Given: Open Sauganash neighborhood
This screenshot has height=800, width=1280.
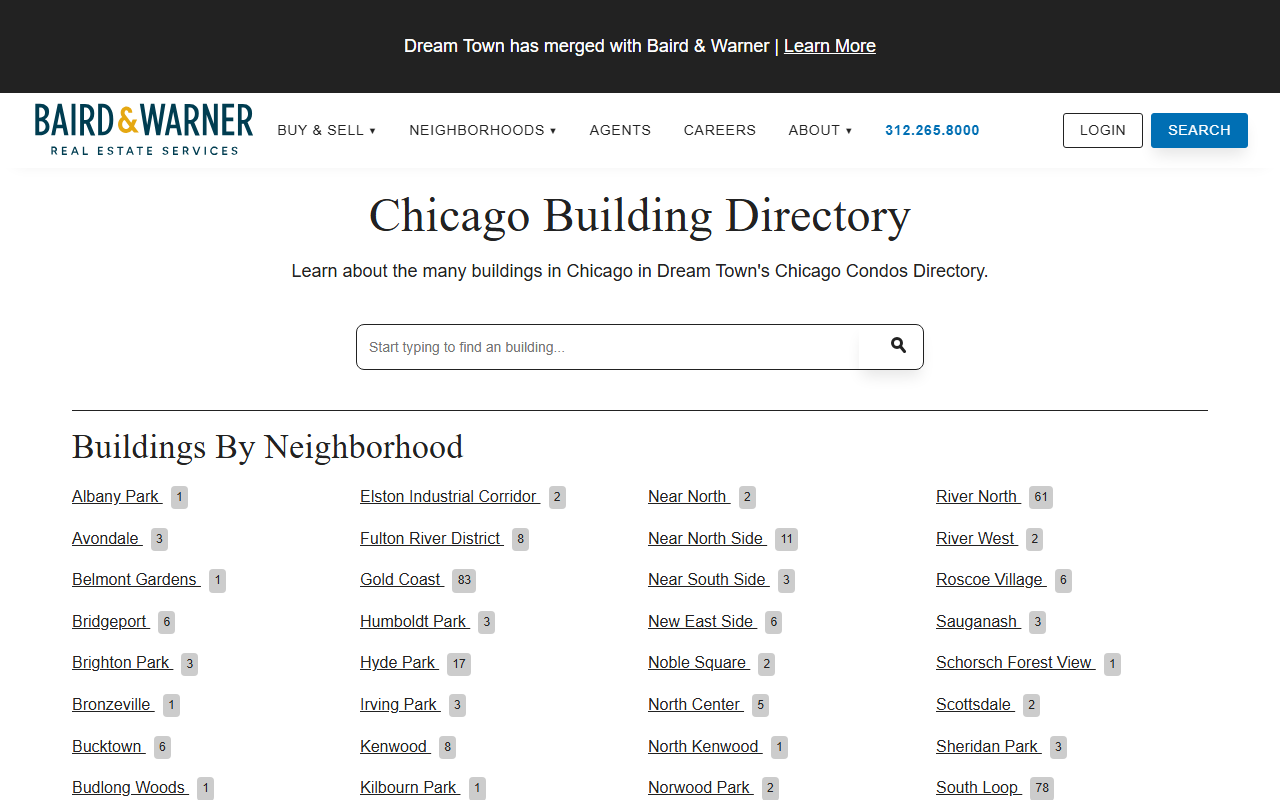Looking at the screenshot, I should [x=978, y=621].
